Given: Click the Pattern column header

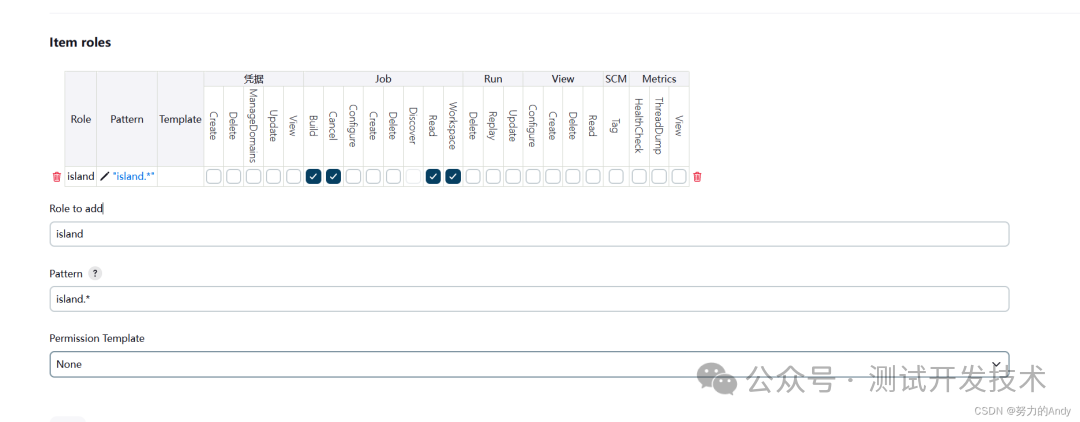Looking at the screenshot, I should pyautogui.click(x=127, y=119).
